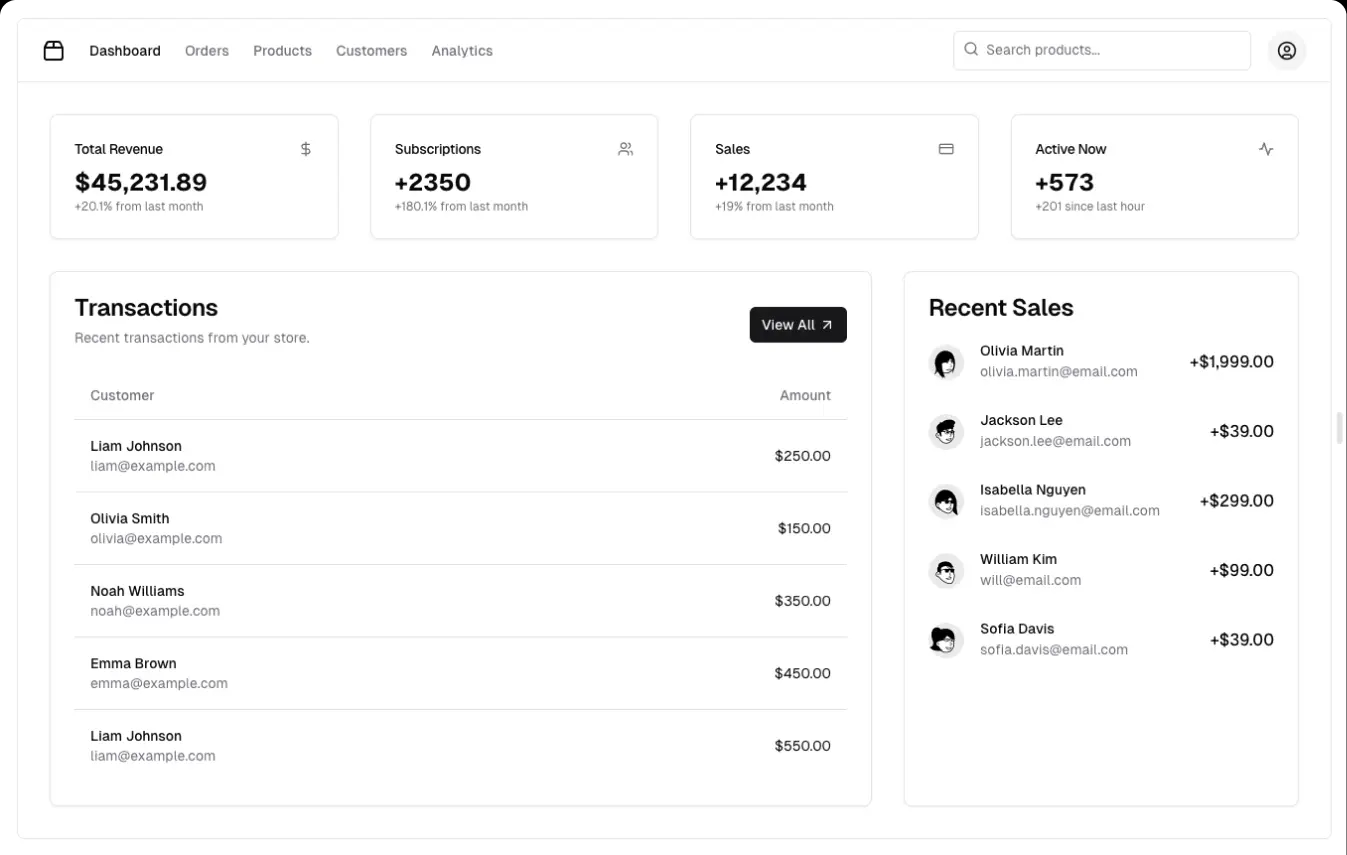
Task: Click sofia.davis@email.com address
Action: pos(1054,650)
